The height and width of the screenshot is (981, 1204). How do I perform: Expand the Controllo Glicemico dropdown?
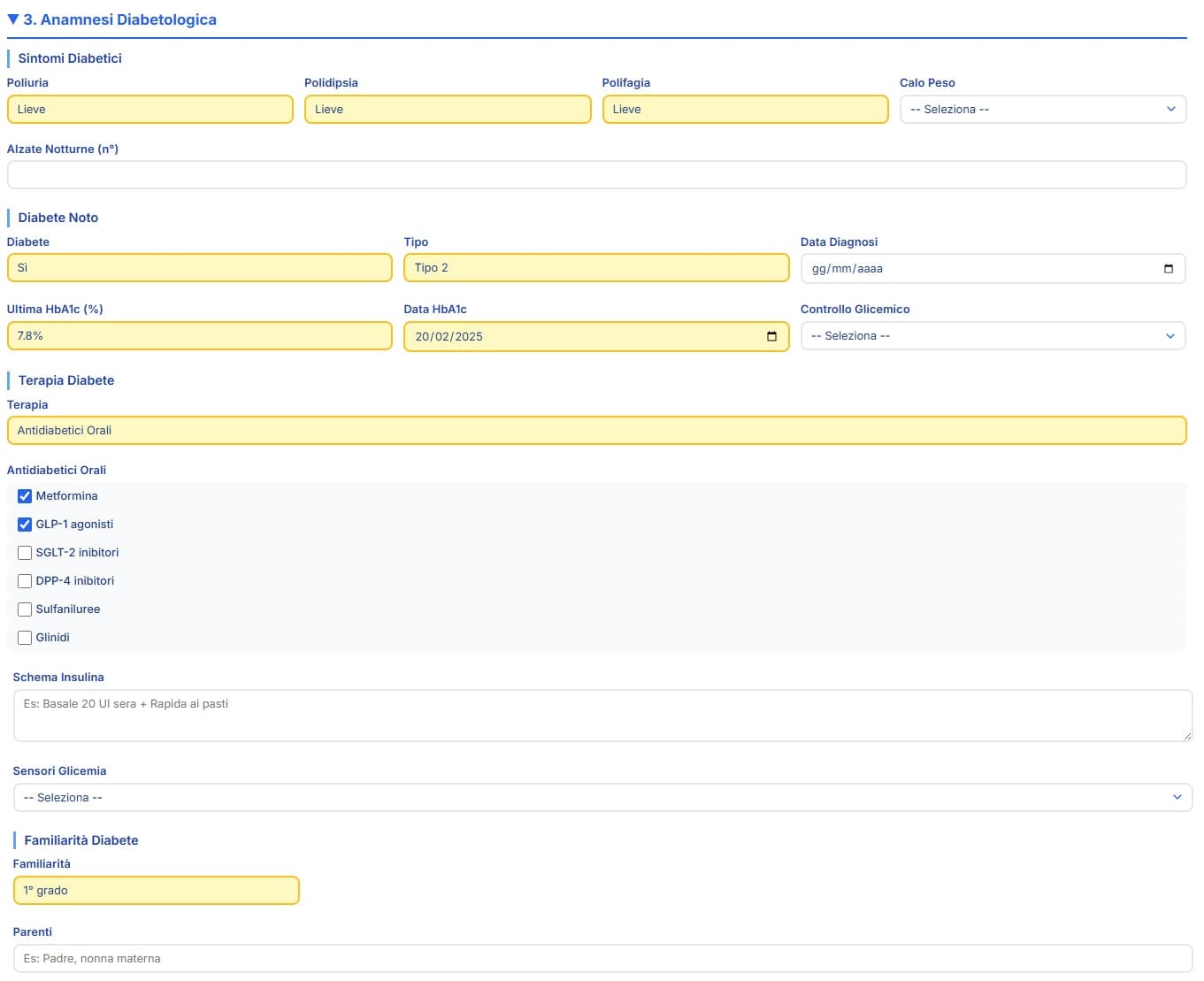992,336
